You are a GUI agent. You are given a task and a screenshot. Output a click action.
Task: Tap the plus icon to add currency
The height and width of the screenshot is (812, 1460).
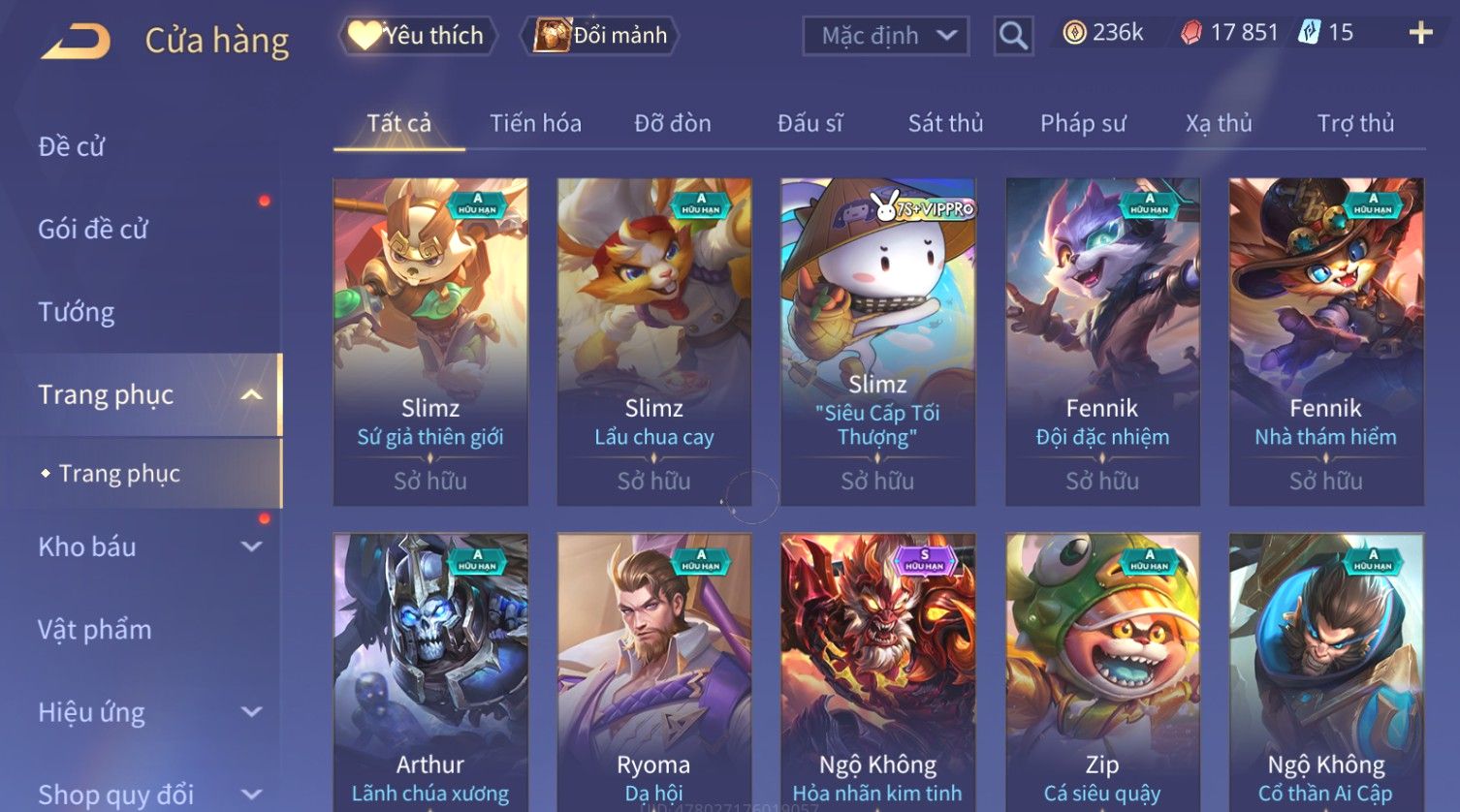point(1420,33)
